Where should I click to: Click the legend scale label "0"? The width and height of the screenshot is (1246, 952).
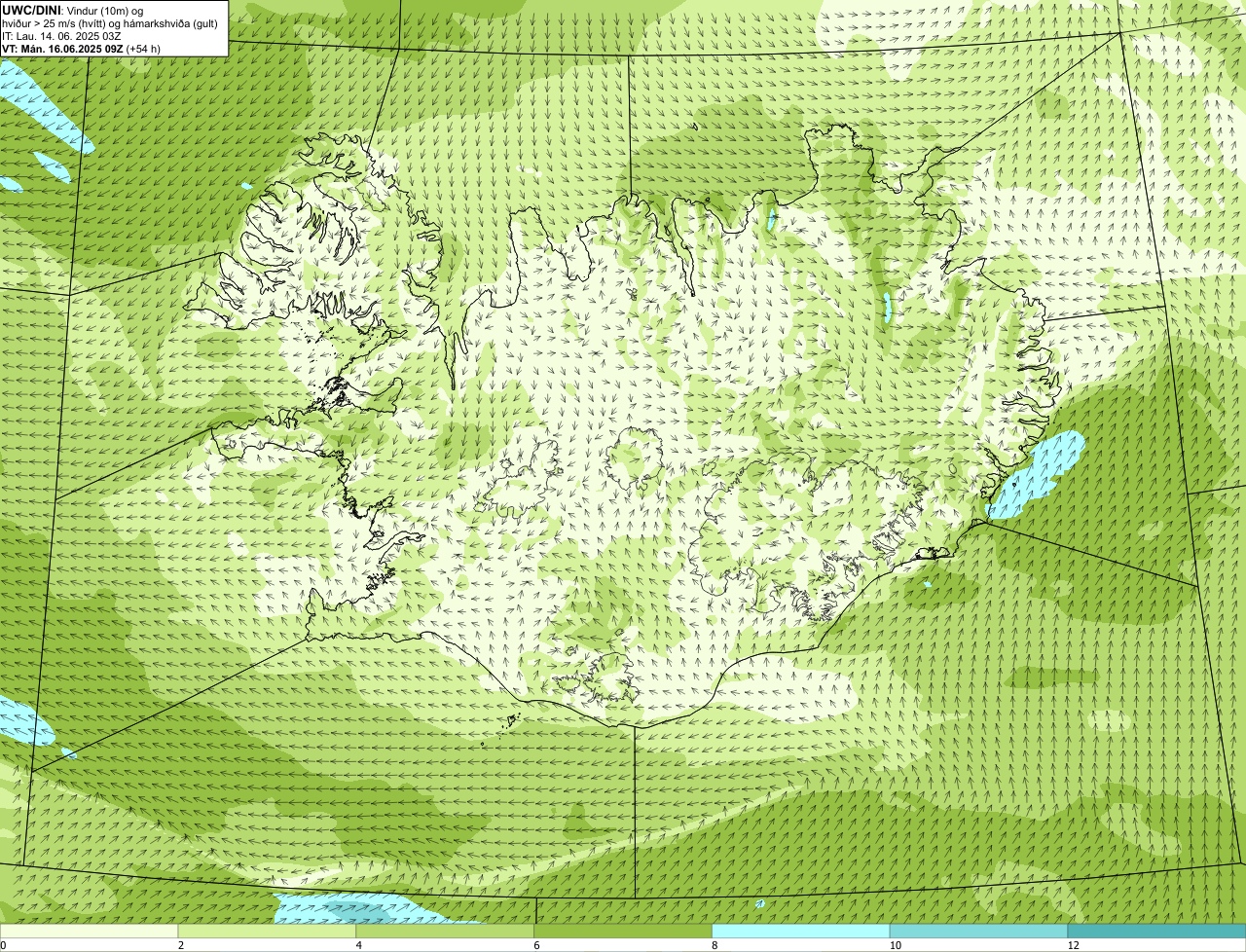click(3, 945)
